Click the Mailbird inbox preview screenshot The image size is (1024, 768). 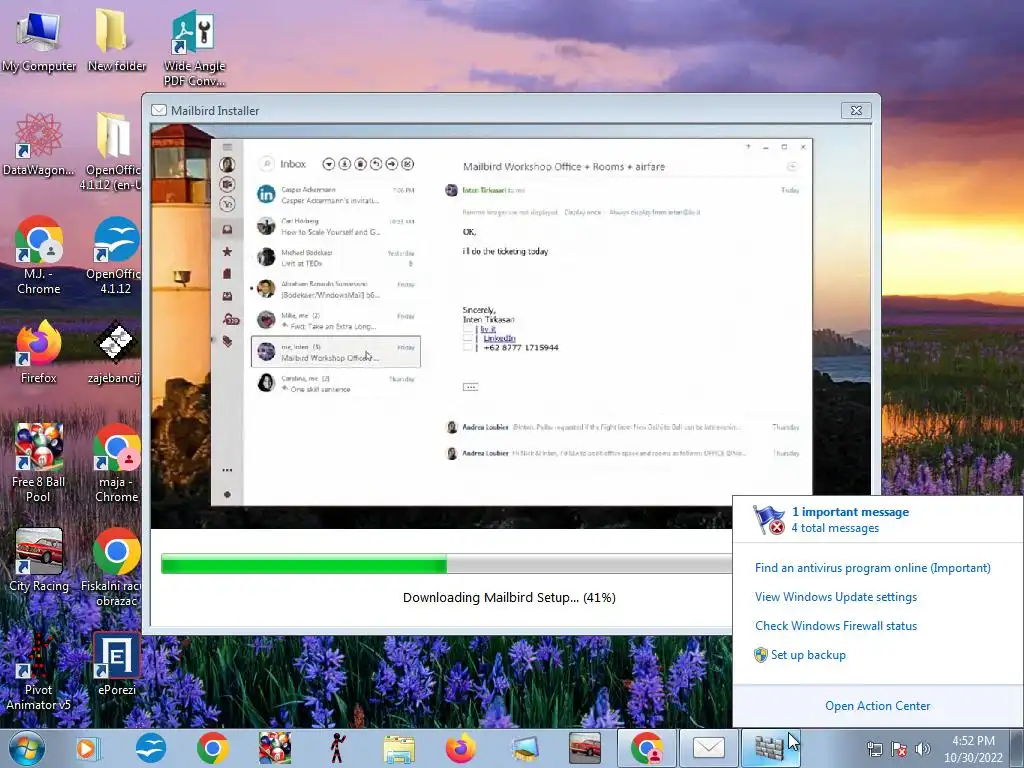click(511, 321)
